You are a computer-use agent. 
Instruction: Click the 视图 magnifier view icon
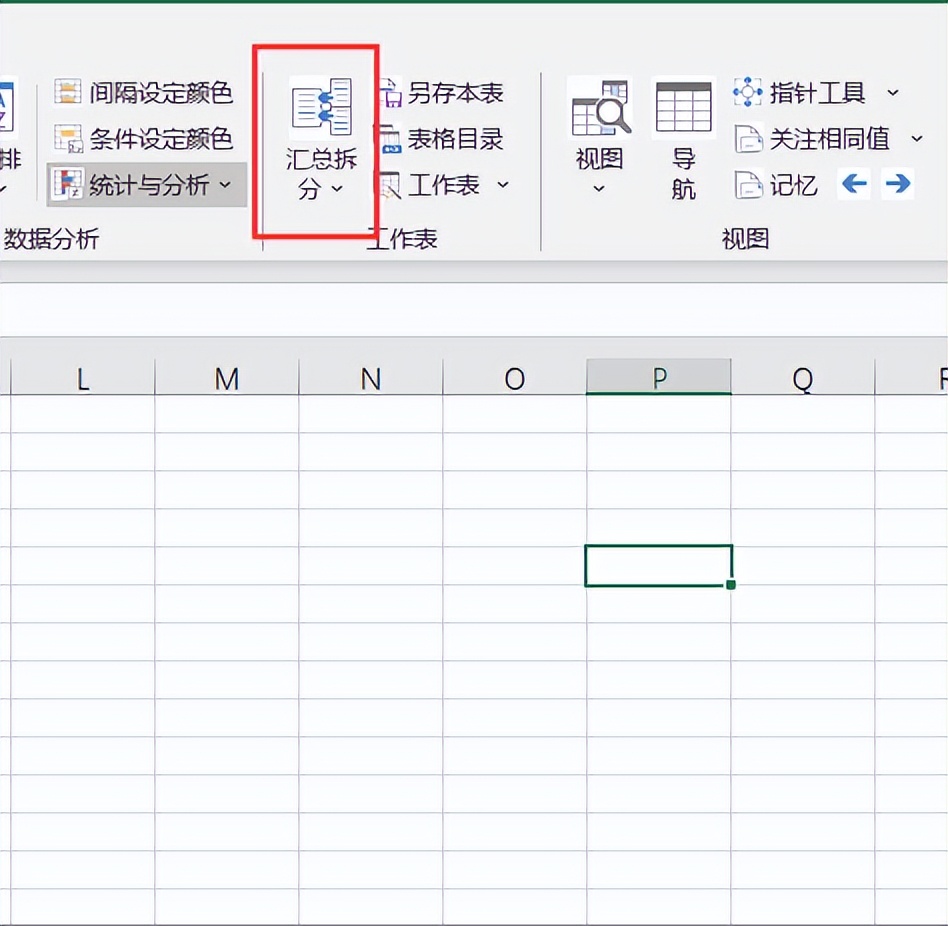point(600,108)
